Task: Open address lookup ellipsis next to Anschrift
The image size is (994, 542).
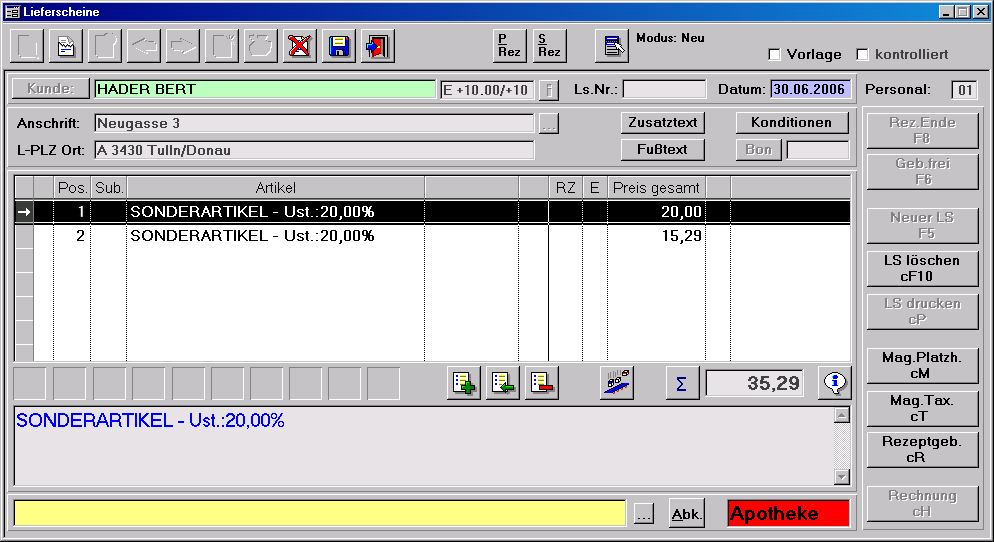Action: tap(548, 125)
